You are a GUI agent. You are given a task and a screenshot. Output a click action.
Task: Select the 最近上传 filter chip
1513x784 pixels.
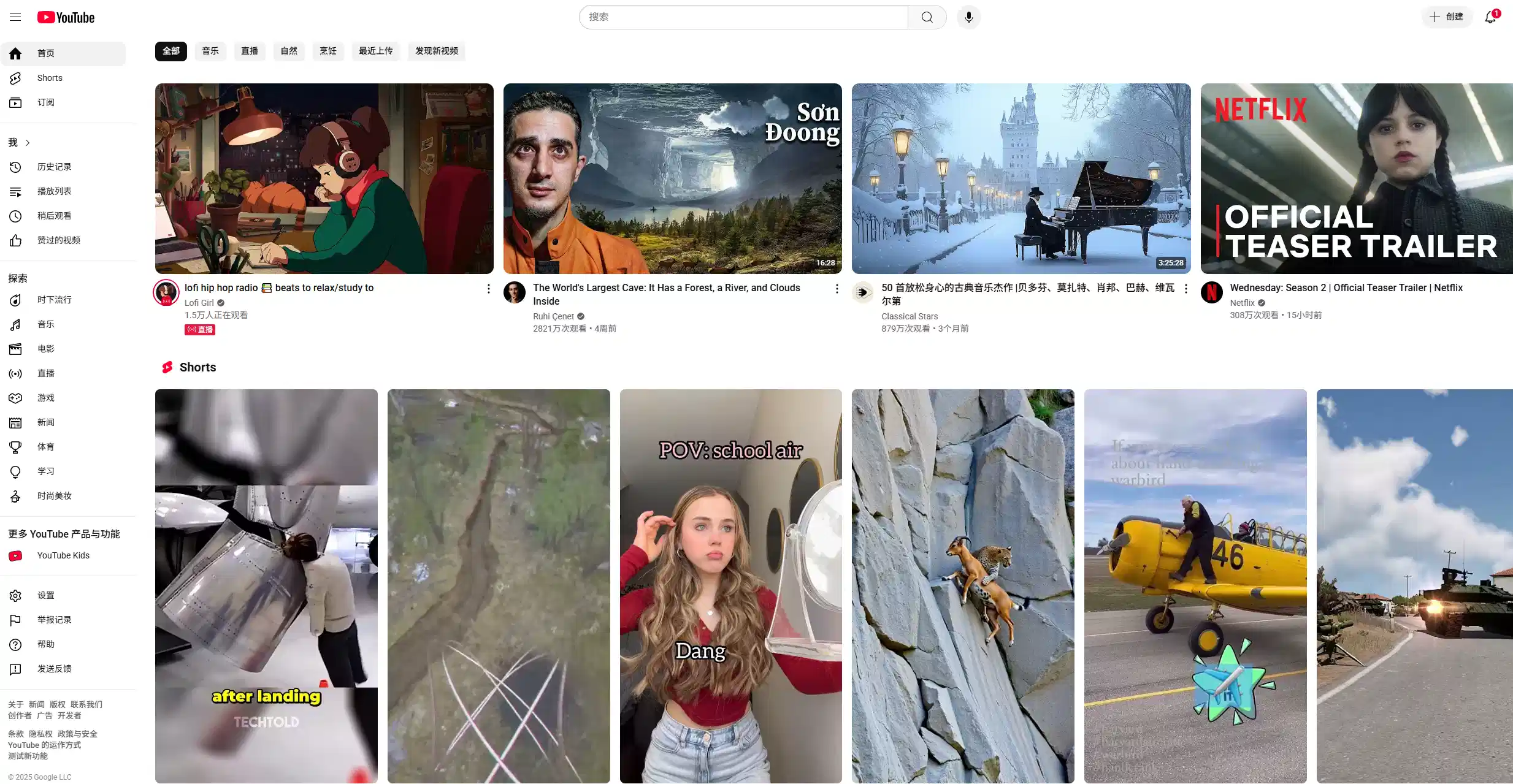pos(376,51)
